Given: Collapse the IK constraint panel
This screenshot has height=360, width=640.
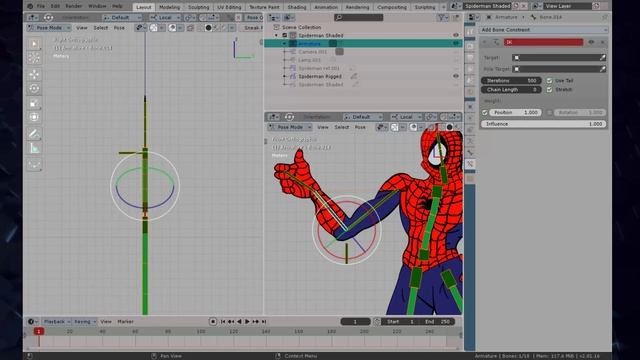Looking at the screenshot, I should [485, 42].
